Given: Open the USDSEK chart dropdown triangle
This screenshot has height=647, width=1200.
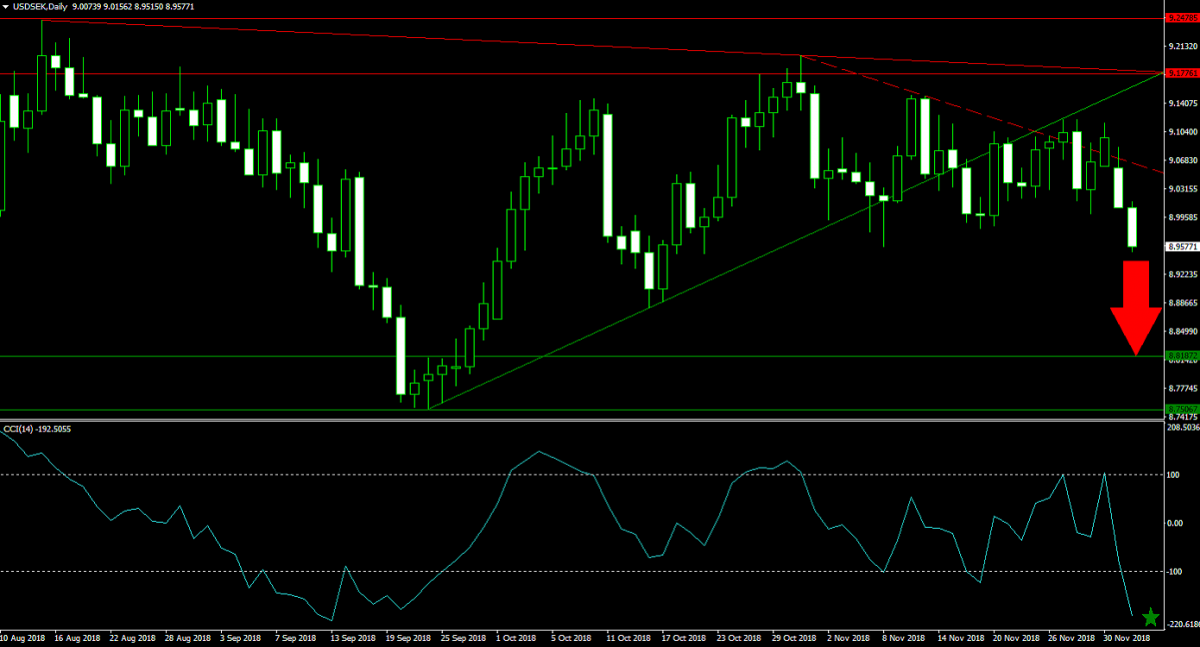Looking at the screenshot, I should click(6, 7).
